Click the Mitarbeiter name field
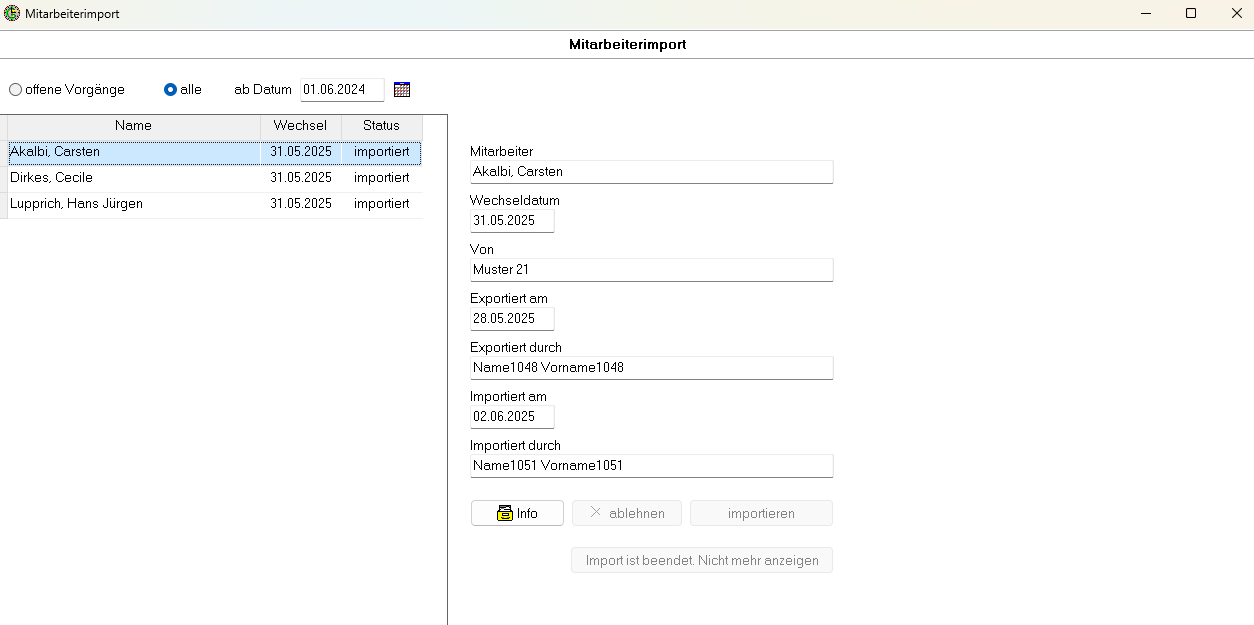 pyautogui.click(x=651, y=172)
